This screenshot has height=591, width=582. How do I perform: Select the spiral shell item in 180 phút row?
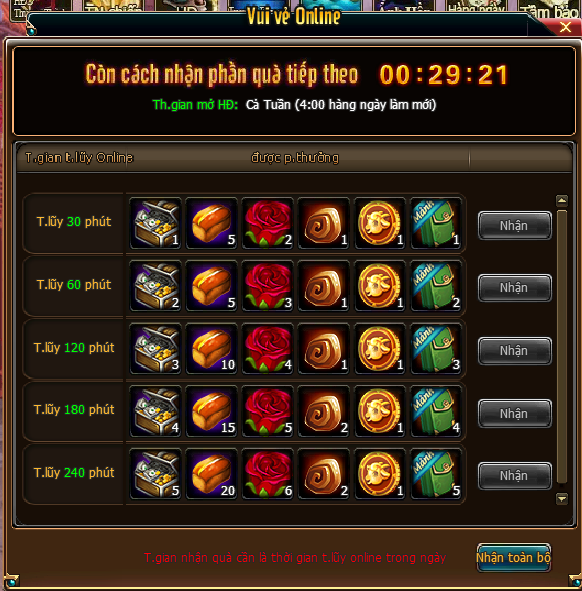point(324,412)
